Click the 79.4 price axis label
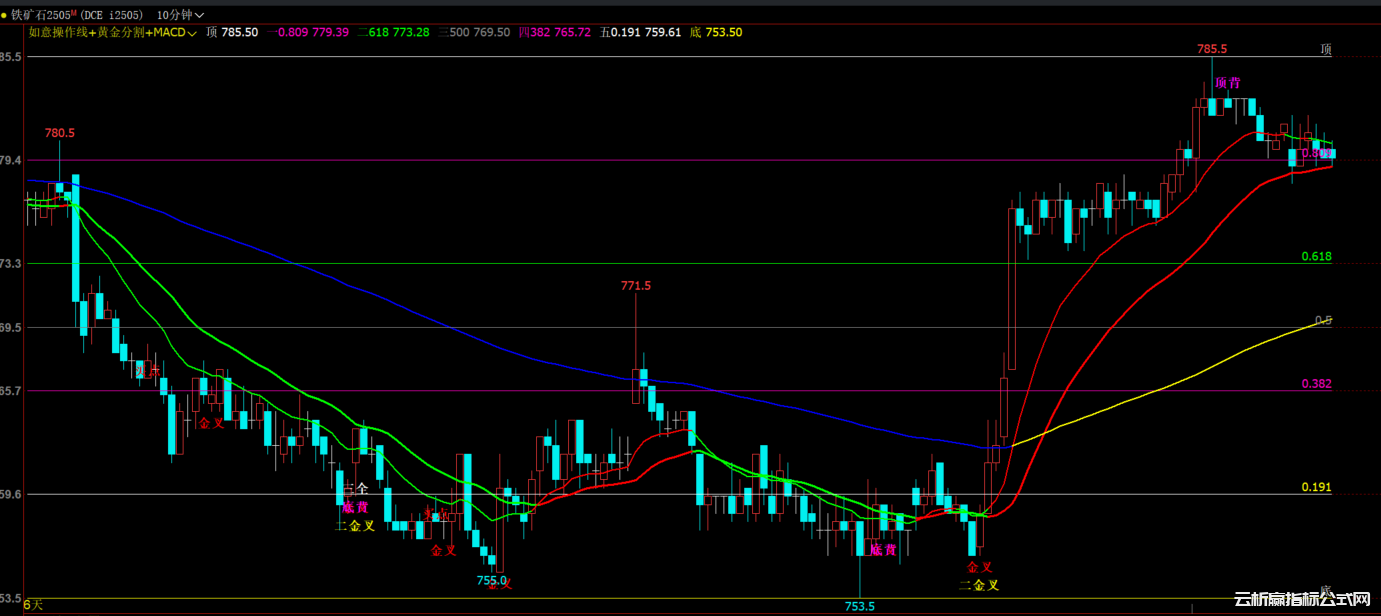1381x616 pixels. (x=11, y=160)
